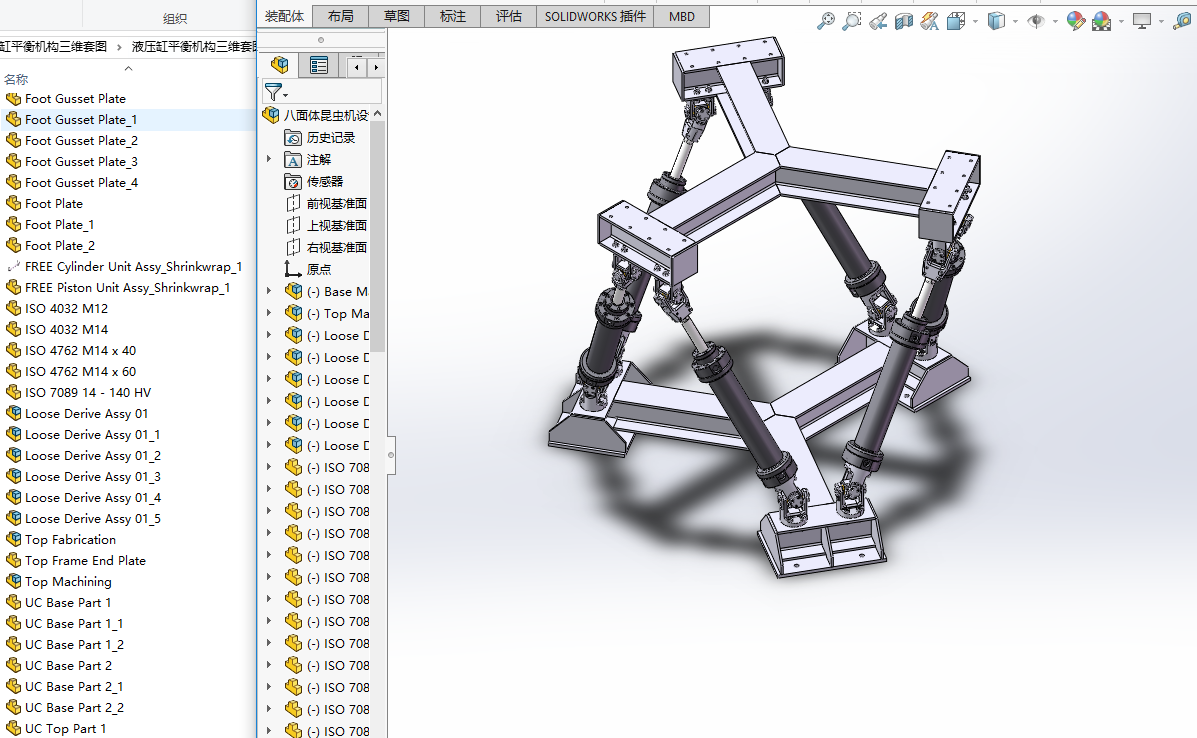Image resolution: width=1197 pixels, height=738 pixels.
Task: Select the Top Fabrication file in list
Action: pyautogui.click(x=70, y=540)
